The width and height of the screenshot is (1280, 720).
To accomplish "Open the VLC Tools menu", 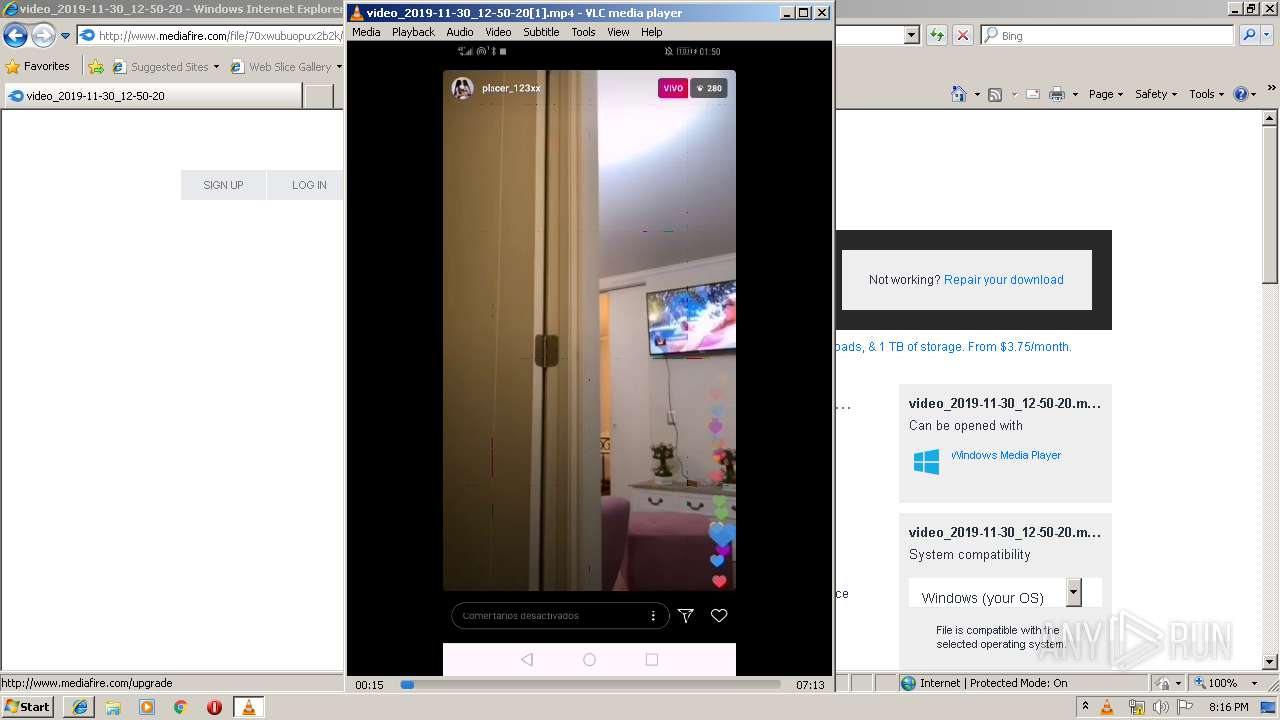I will tap(583, 32).
